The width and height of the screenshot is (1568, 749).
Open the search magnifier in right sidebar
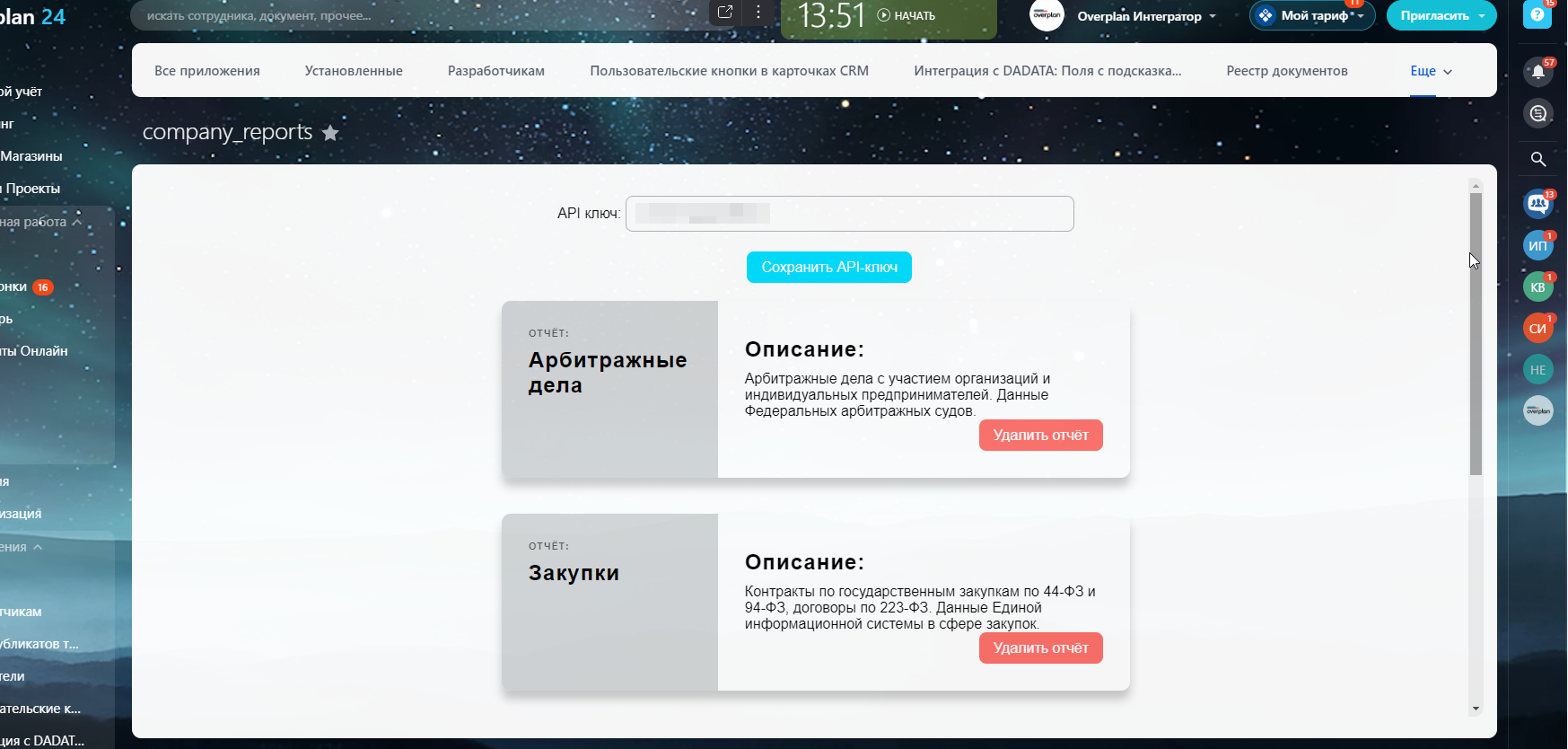(x=1537, y=159)
